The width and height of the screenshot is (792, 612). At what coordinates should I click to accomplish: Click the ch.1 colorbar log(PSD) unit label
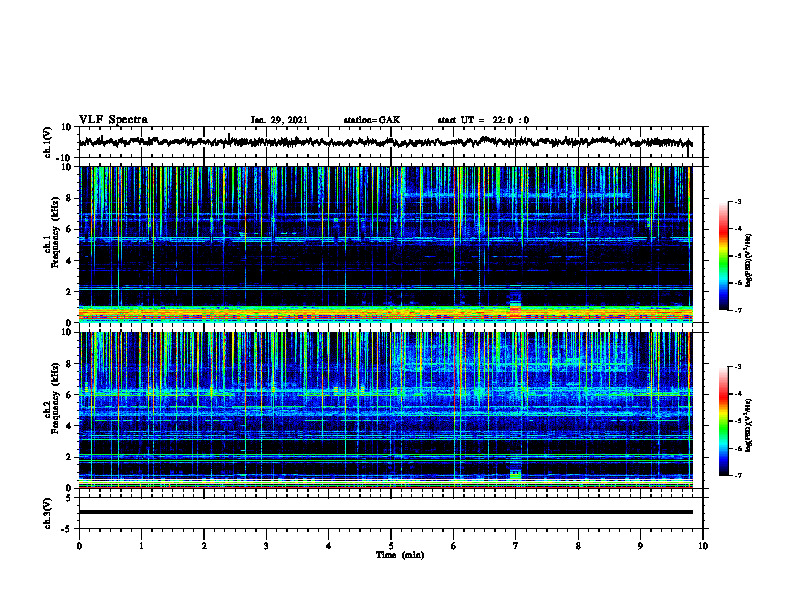pyautogui.click(x=749, y=260)
